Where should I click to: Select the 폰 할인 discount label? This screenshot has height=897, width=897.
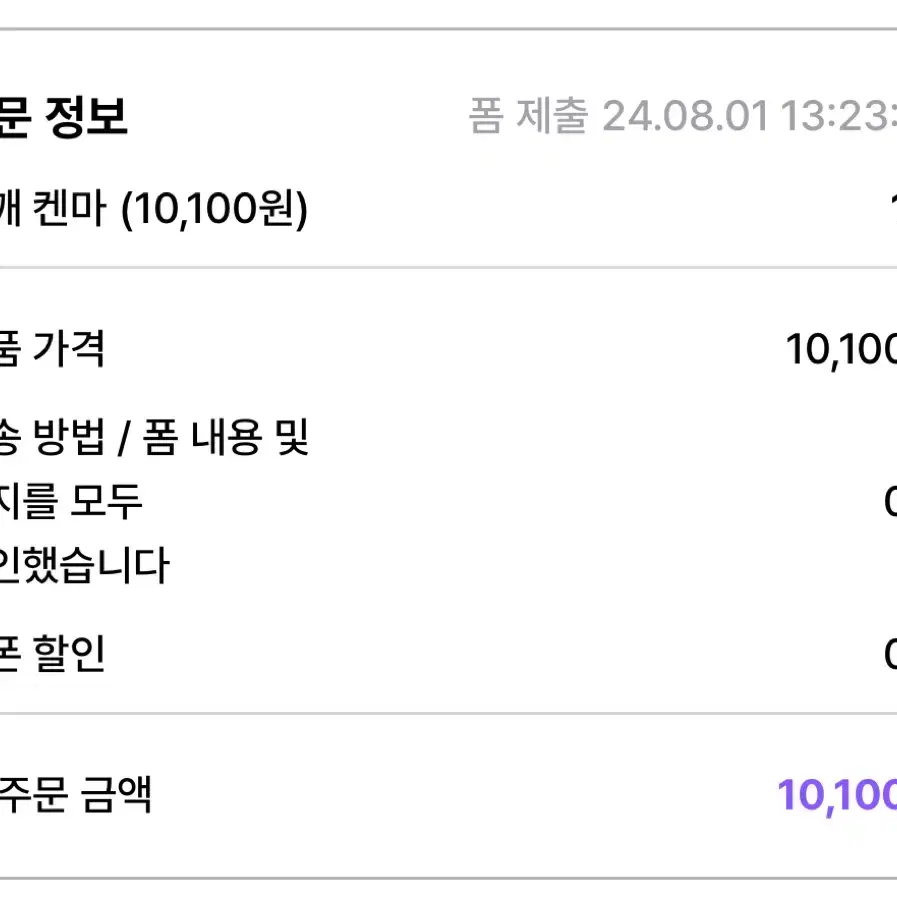(52, 653)
